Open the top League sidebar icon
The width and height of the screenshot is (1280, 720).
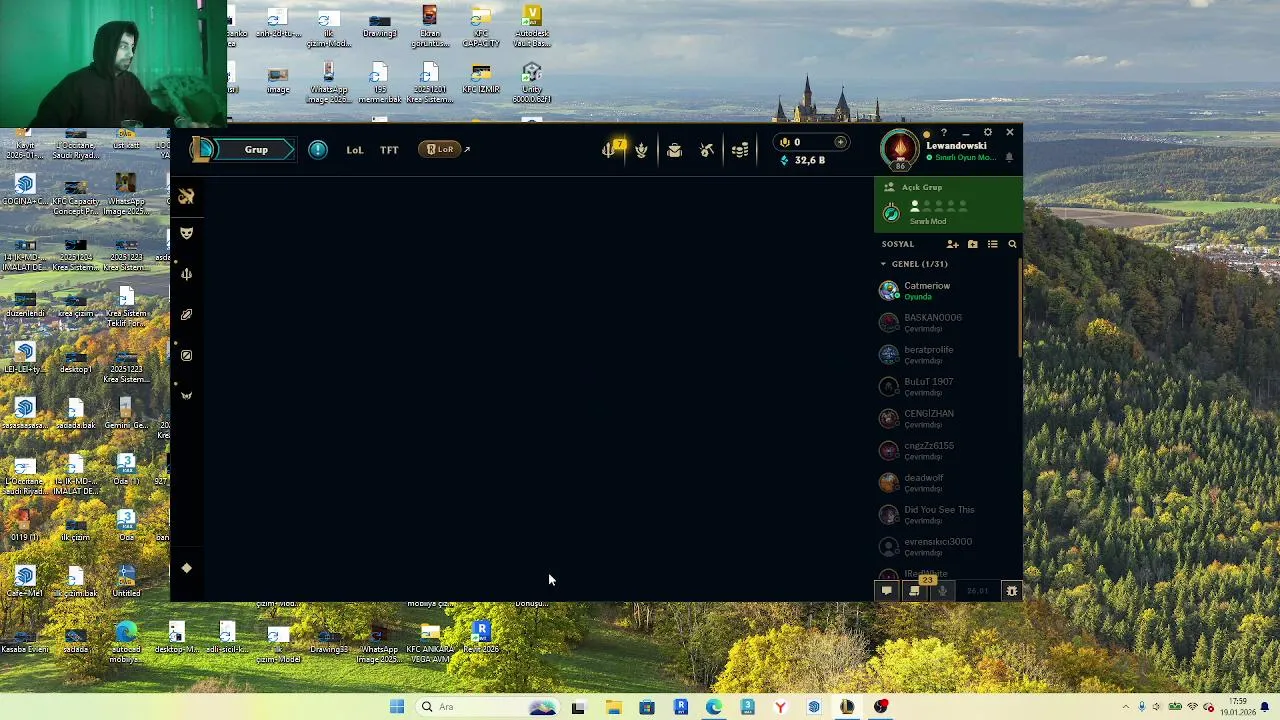click(186, 197)
